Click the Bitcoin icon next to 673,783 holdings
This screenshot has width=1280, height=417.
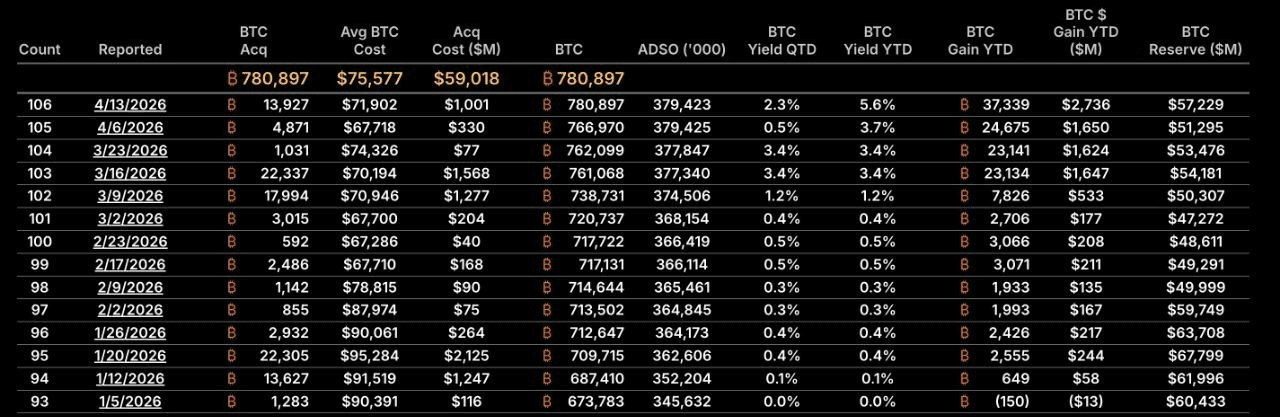point(547,403)
